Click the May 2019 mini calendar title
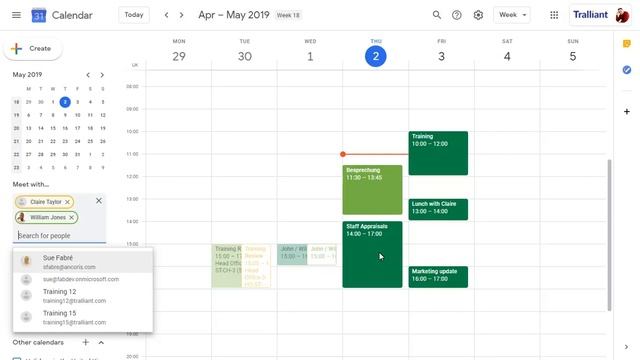Image resolution: width=640 pixels, height=360 pixels. click(27, 75)
